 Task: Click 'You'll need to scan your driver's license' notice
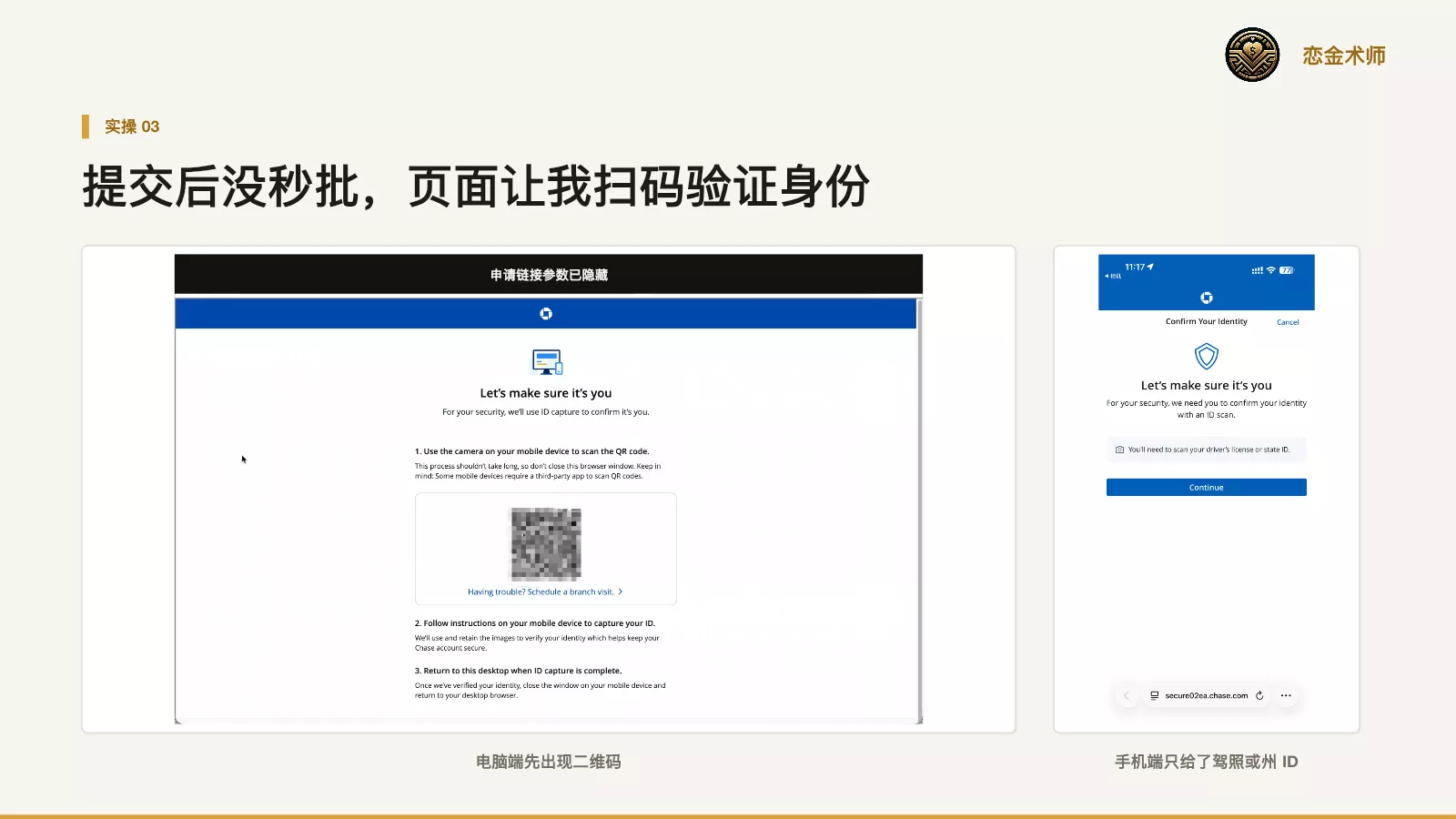click(x=1208, y=450)
